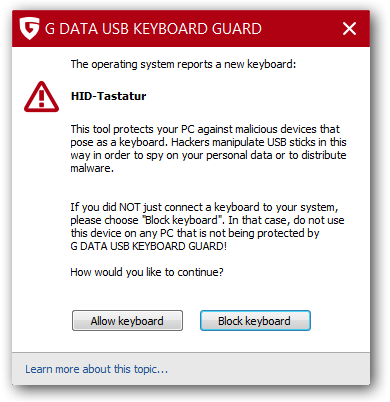Close the USB Keyboard Guard dialog
Viewport: 390px width, 402px height.
pyautogui.click(x=349, y=29)
